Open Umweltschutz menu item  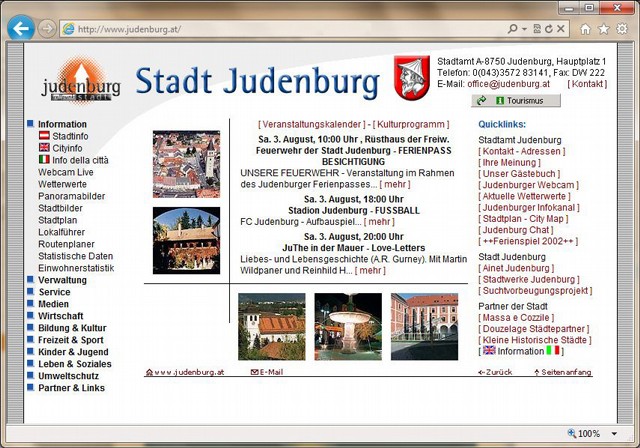click(x=63, y=376)
